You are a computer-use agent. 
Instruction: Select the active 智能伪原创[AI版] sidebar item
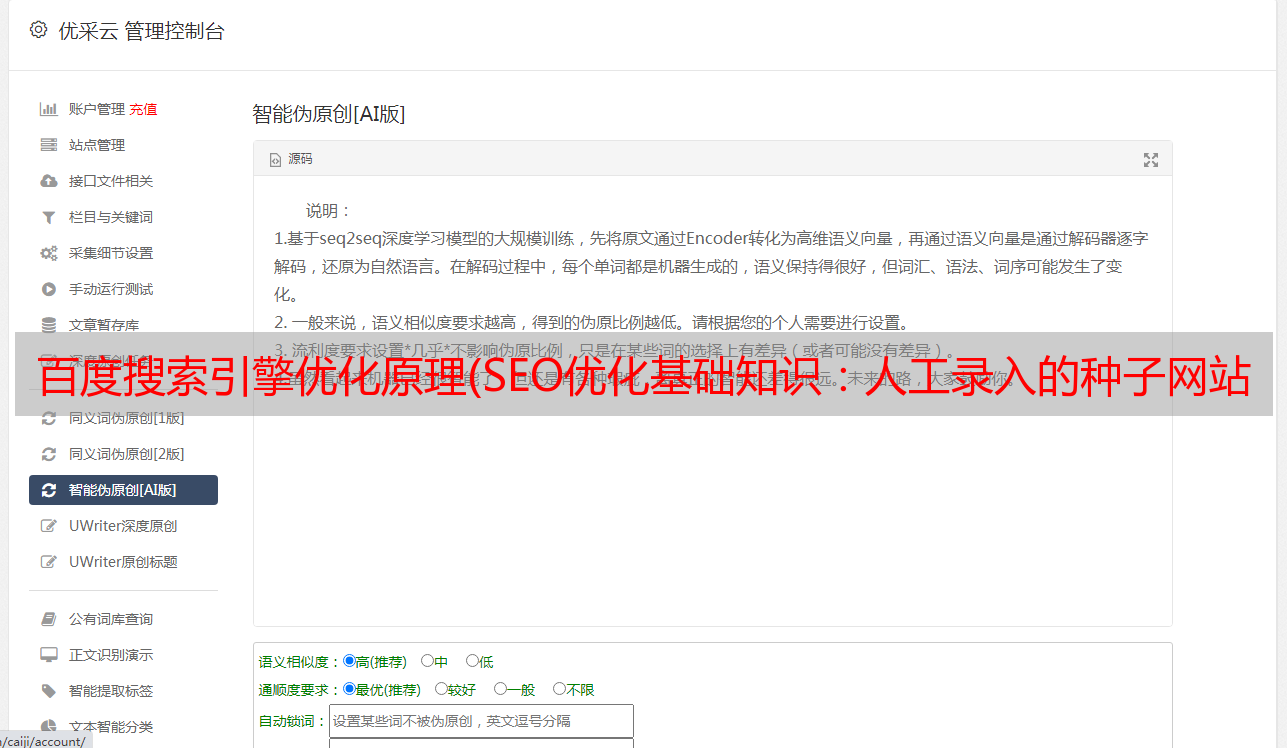tap(123, 490)
